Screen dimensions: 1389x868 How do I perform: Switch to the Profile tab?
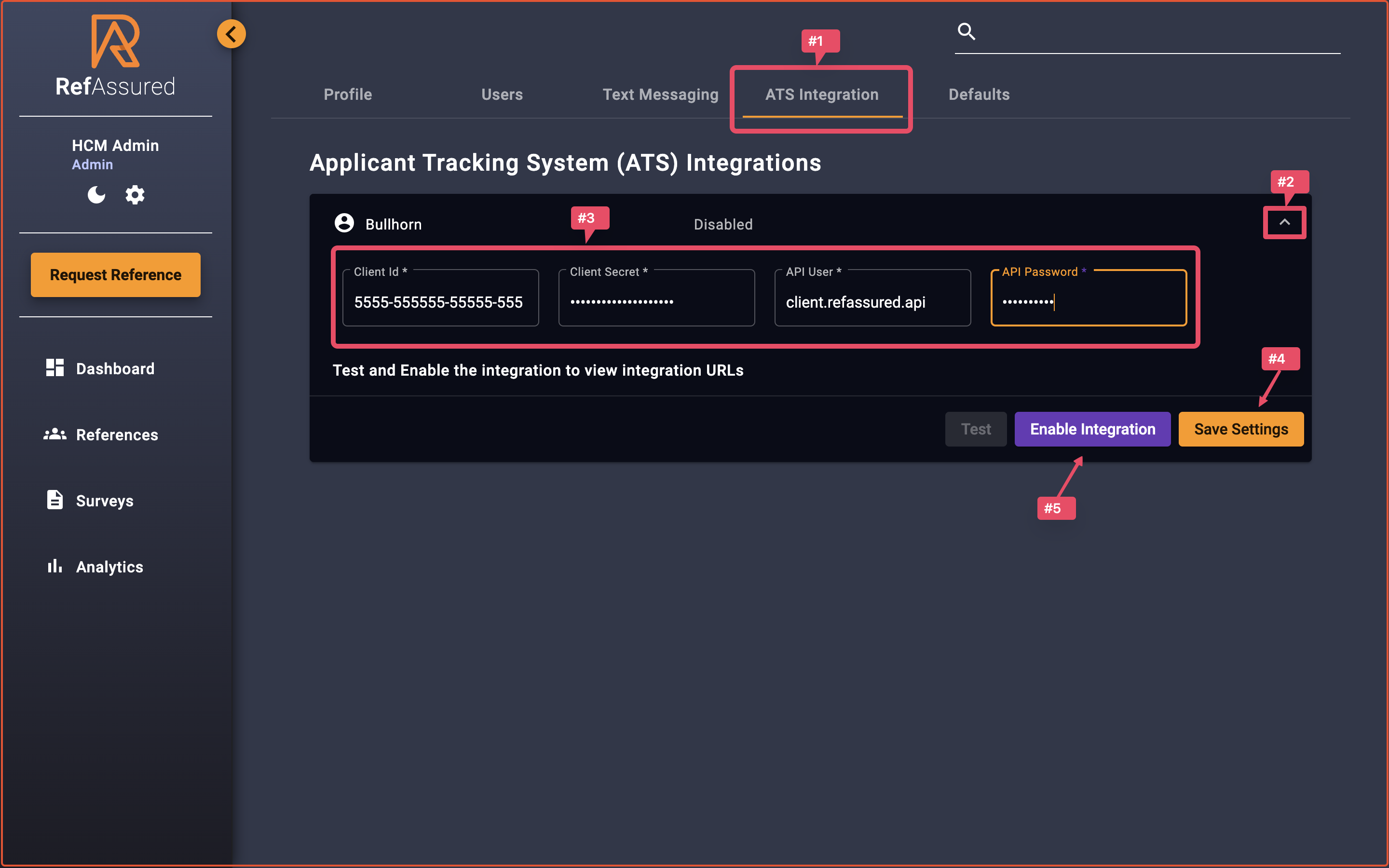tap(347, 94)
